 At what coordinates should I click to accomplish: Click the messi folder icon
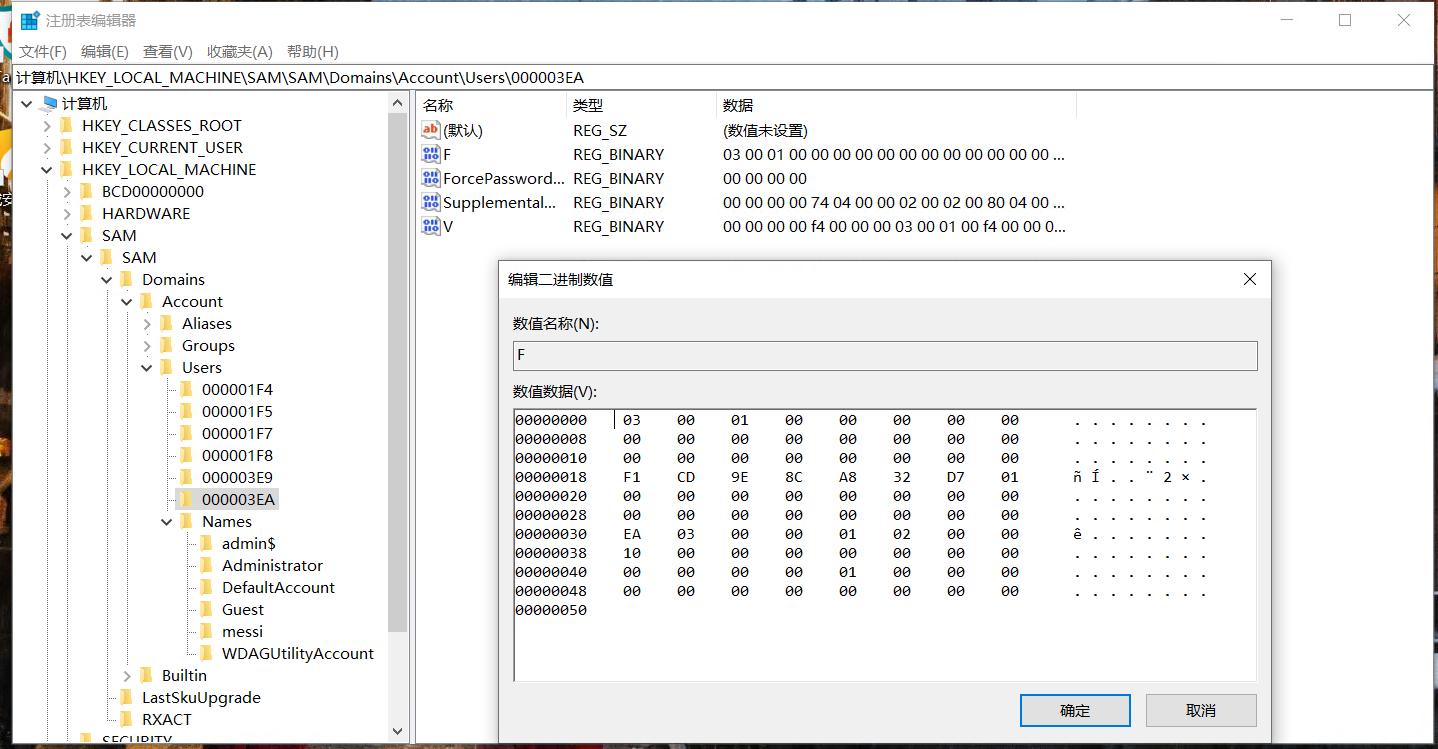207,631
